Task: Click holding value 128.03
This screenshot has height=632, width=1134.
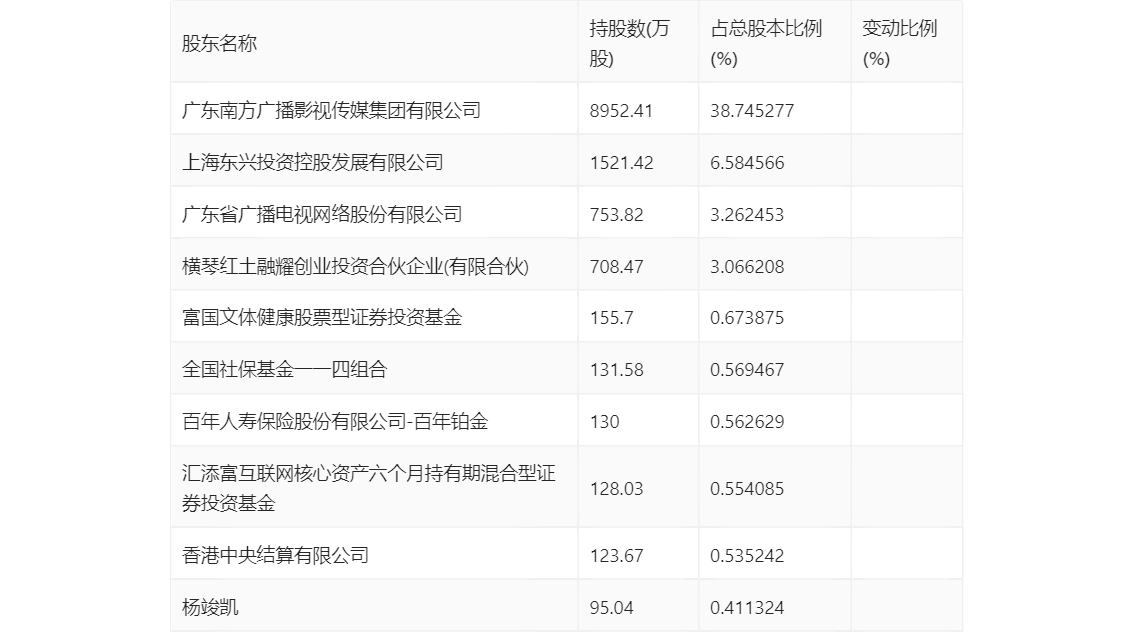Action: pyautogui.click(x=616, y=489)
